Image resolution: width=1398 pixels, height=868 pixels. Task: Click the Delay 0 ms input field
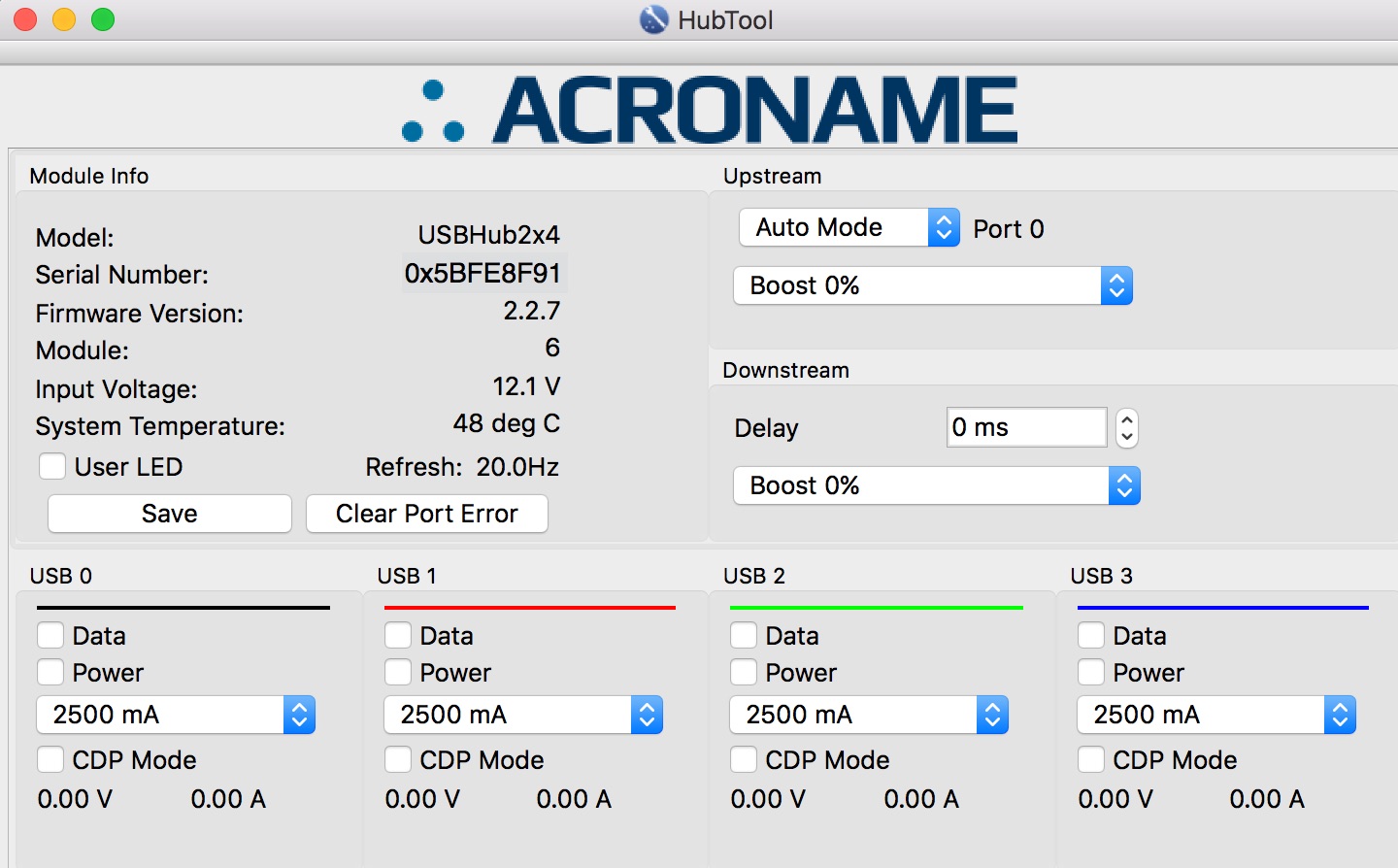click(1025, 428)
